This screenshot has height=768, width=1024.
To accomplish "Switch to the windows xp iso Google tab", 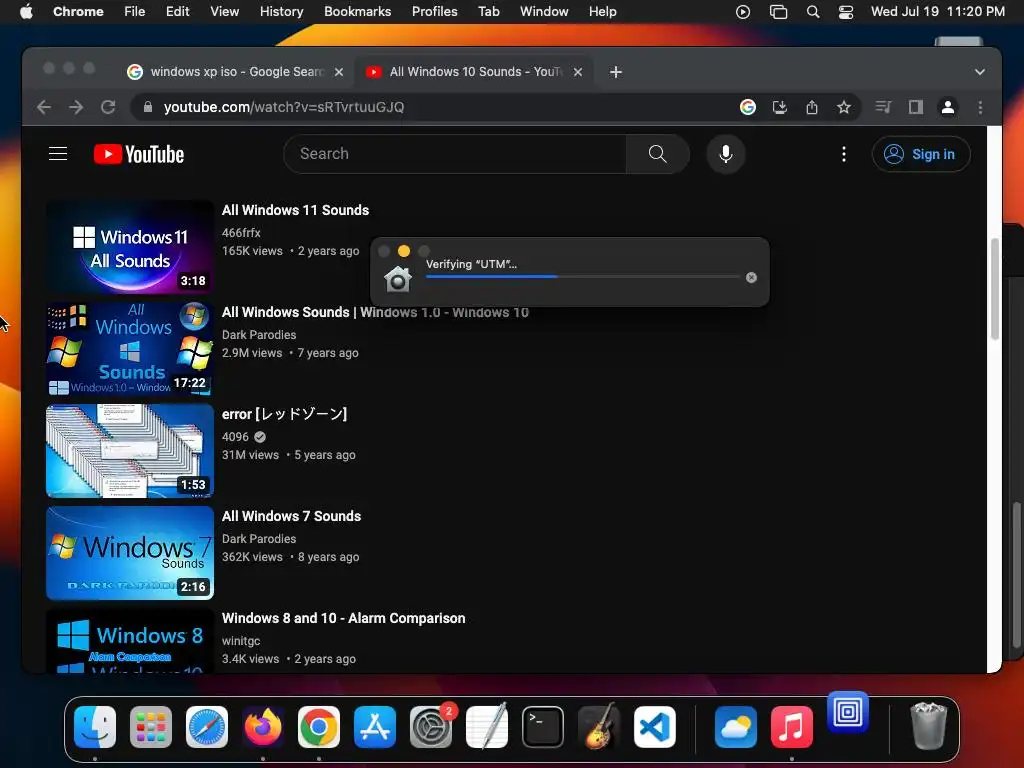I will 236,72.
